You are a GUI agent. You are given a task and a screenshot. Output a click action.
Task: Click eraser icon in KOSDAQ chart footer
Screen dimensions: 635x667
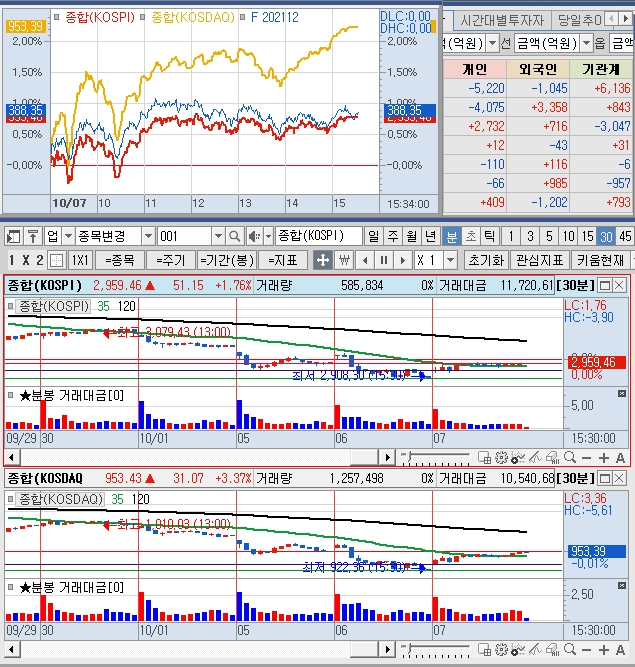coord(552,650)
